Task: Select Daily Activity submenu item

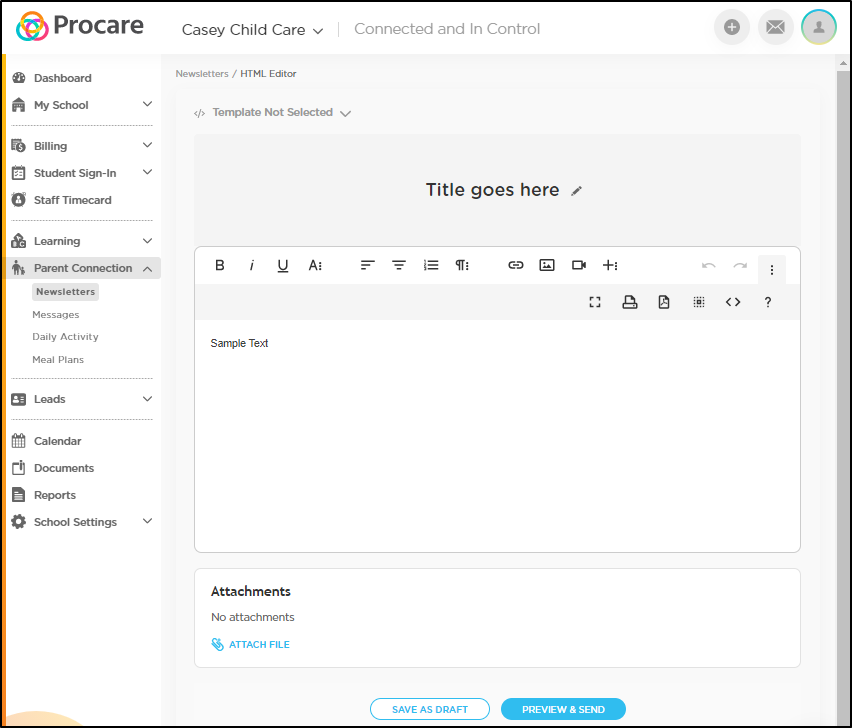Action: point(65,336)
